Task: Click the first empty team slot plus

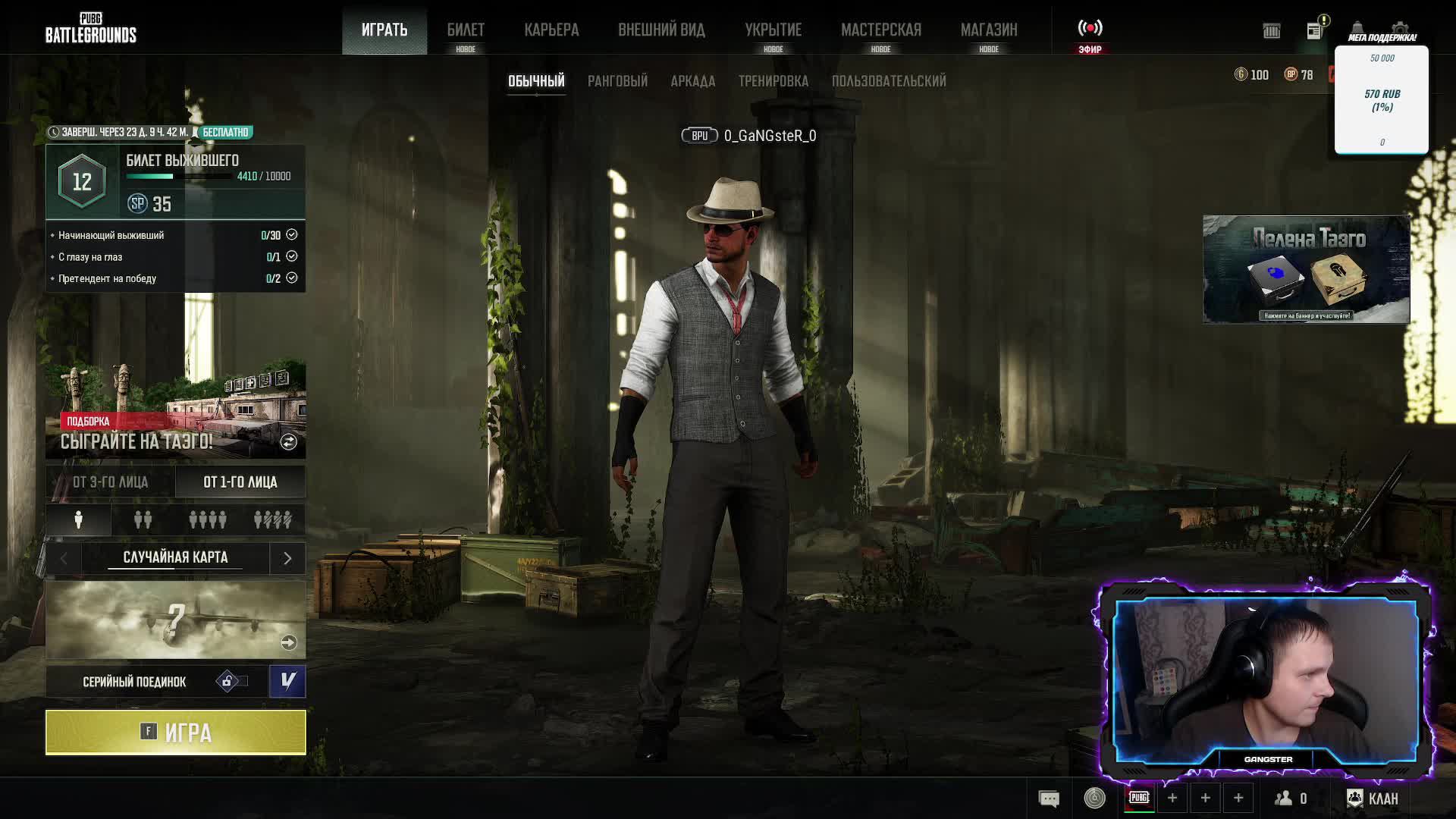Action: [1172, 799]
